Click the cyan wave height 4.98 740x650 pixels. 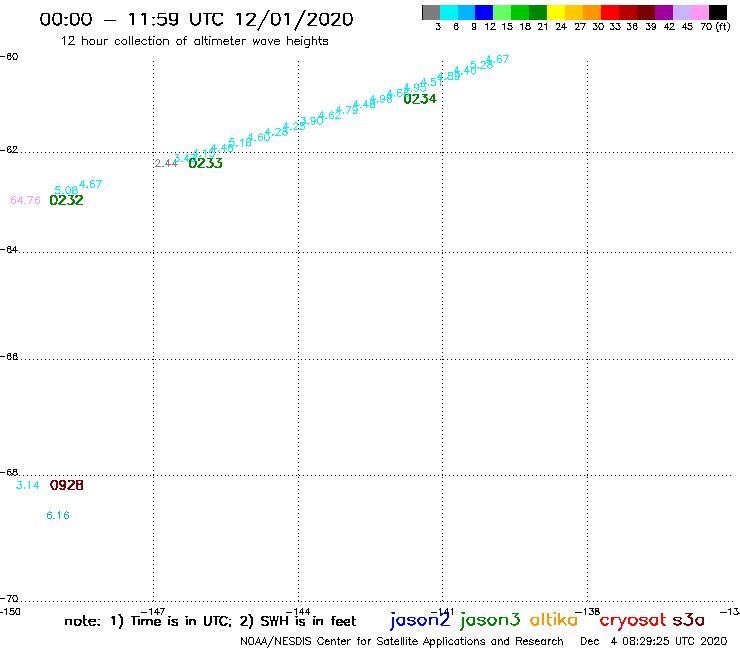click(x=381, y=99)
